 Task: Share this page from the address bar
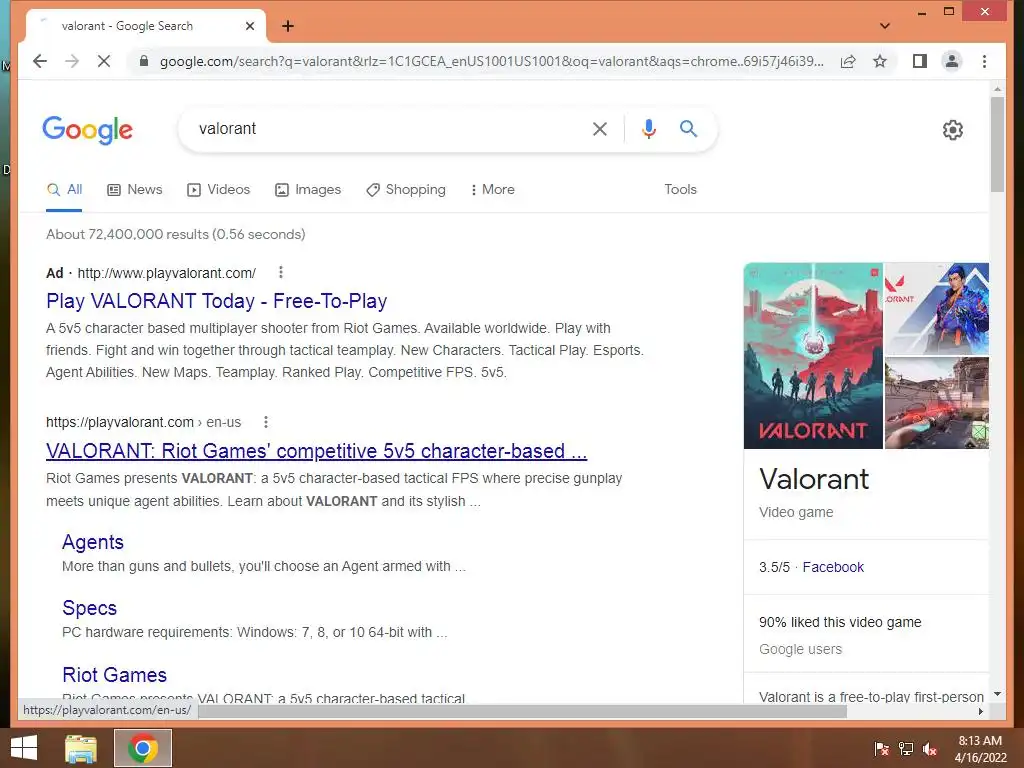click(x=848, y=61)
